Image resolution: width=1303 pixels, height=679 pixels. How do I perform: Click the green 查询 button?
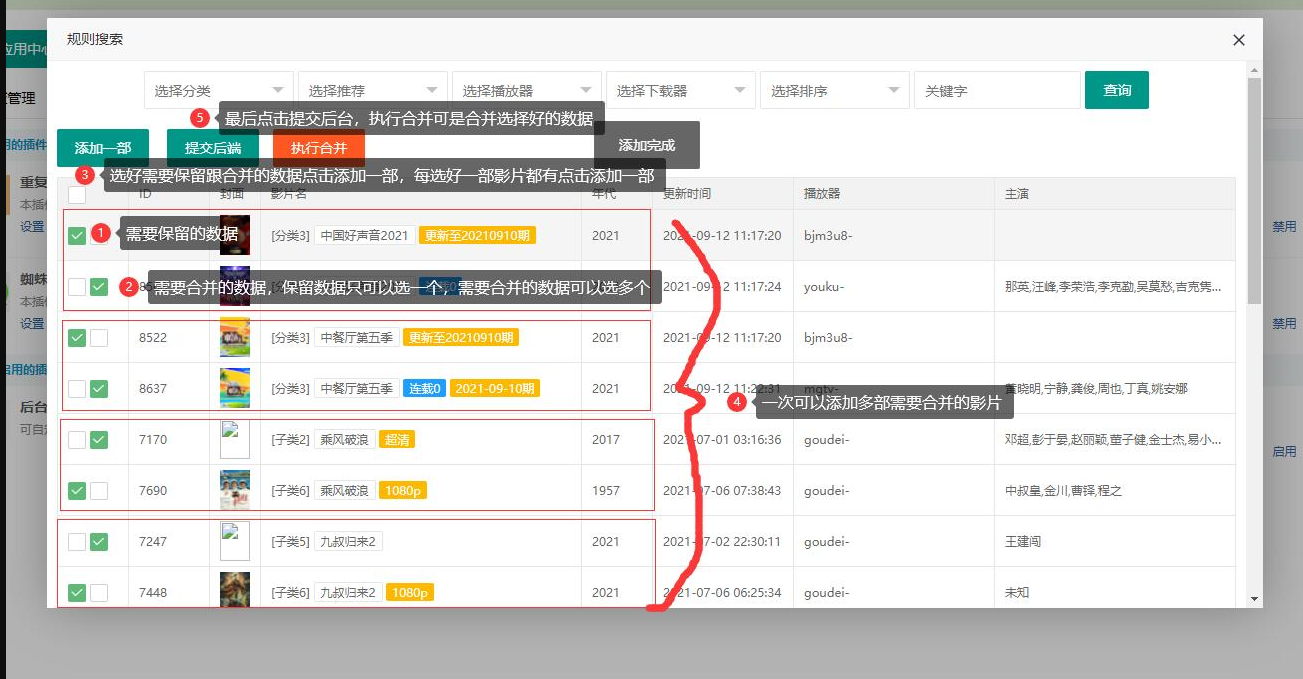tap(1117, 90)
